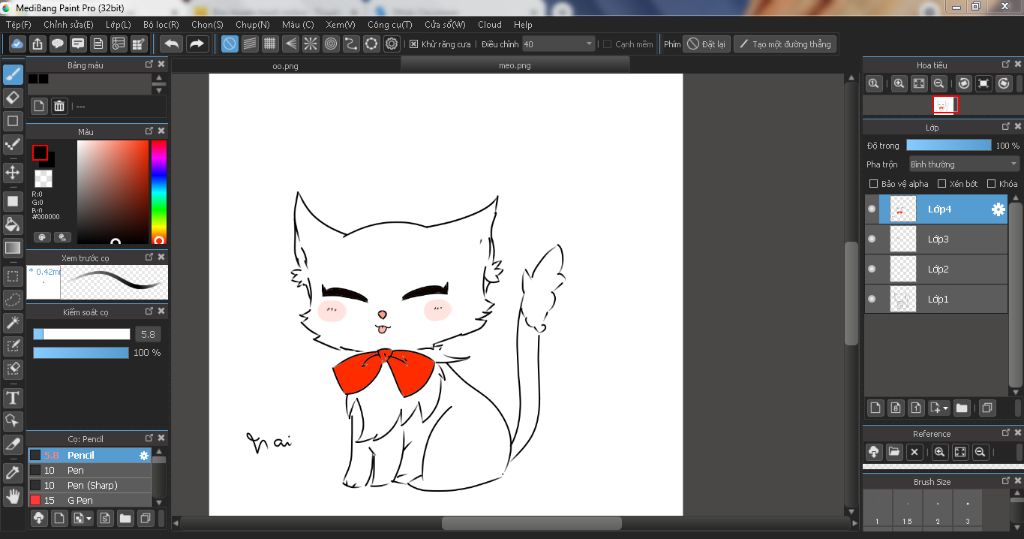This screenshot has width=1024, height=539.
Task: Open Pencil brush settings gear
Action: [144, 455]
